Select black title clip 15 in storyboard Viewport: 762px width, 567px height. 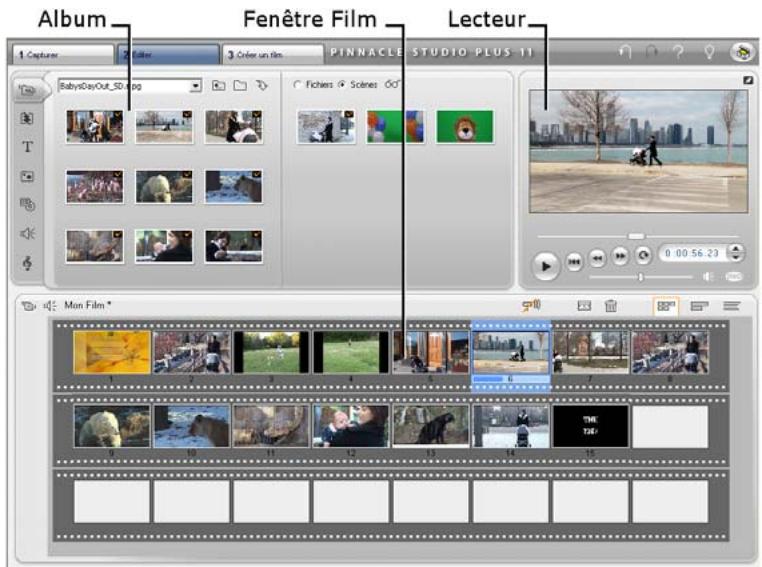(x=590, y=426)
